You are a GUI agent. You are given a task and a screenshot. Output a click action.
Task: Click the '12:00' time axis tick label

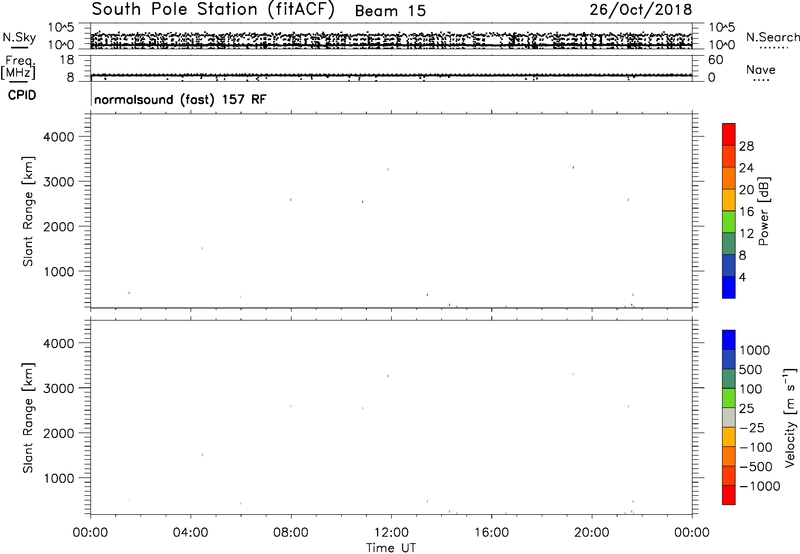point(391,533)
